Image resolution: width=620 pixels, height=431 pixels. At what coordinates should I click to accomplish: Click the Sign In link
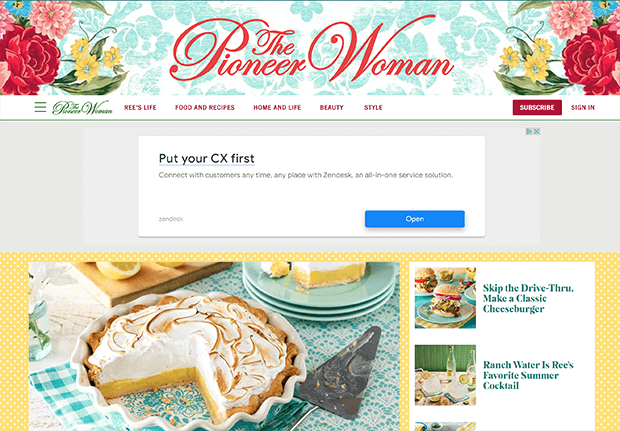pyautogui.click(x=582, y=108)
